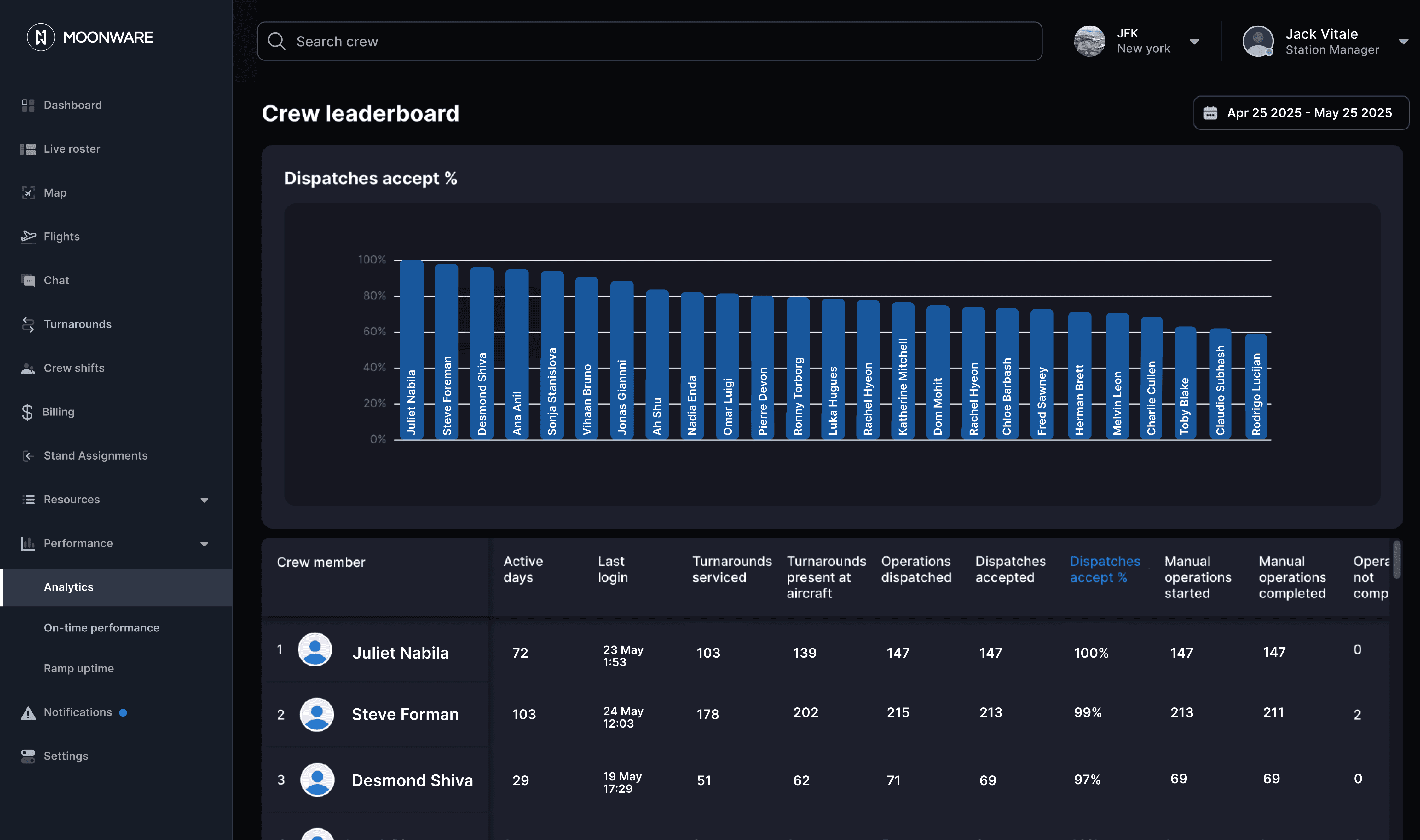Open Jack Vitale user dropdown

(x=1403, y=41)
